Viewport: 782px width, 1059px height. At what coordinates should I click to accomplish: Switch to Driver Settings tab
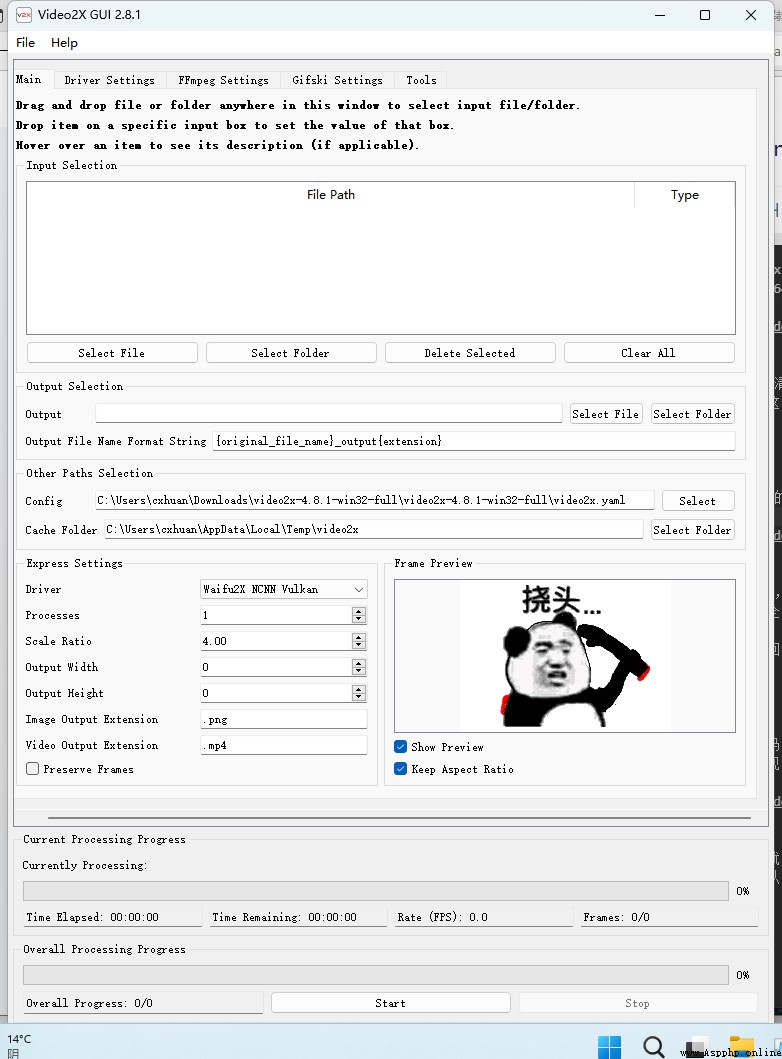[109, 80]
